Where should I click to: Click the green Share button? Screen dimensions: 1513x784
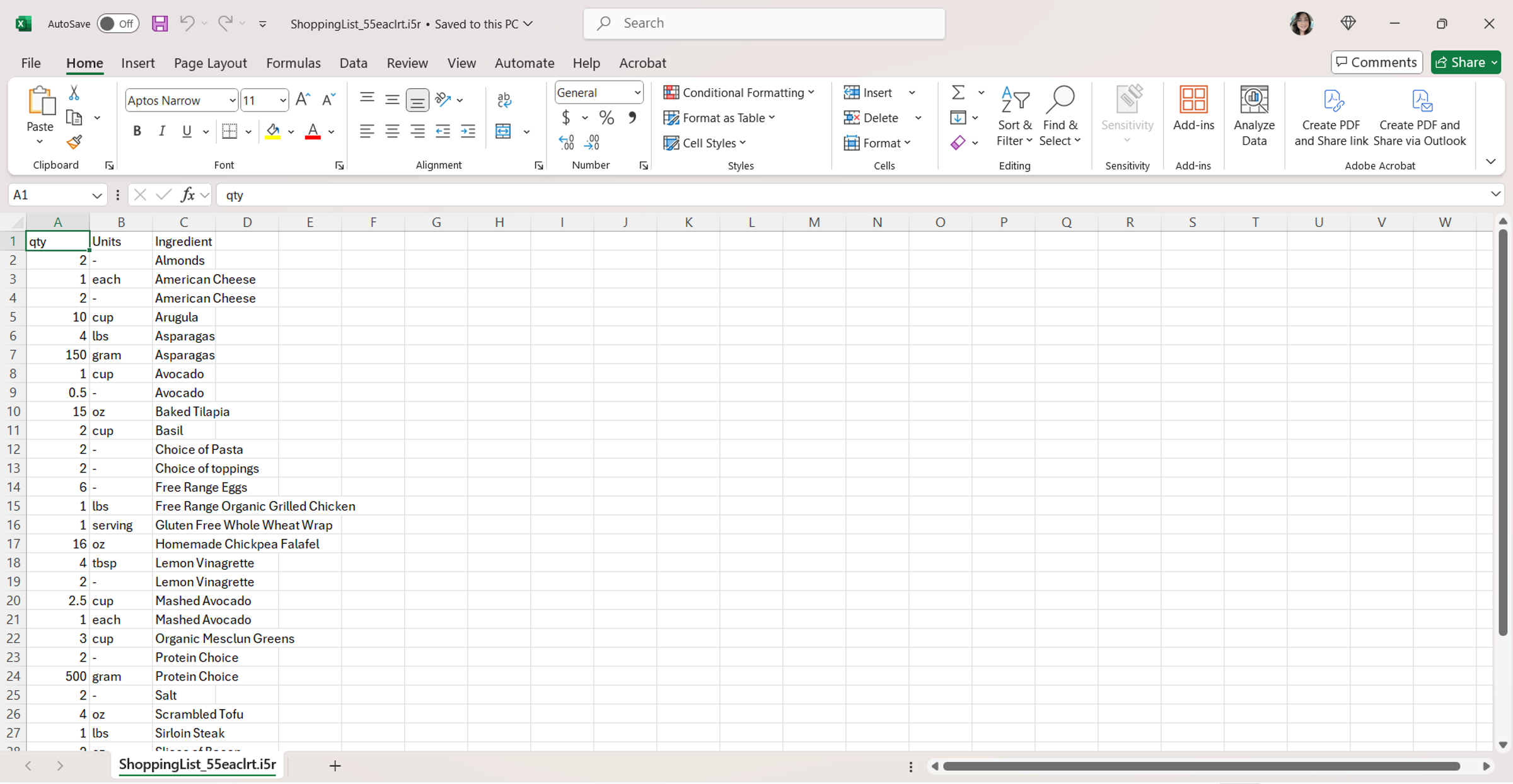(1460, 62)
